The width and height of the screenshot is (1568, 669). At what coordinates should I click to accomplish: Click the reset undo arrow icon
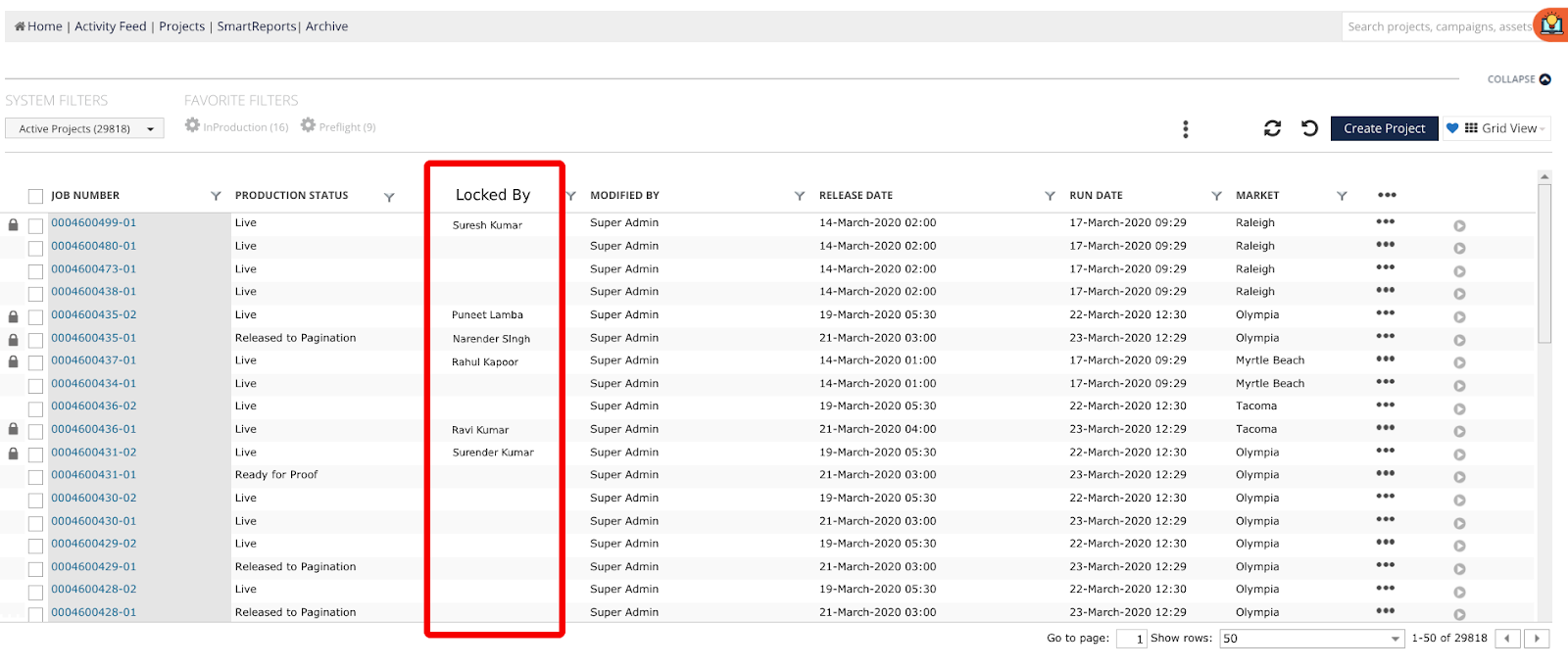coord(1309,128)
